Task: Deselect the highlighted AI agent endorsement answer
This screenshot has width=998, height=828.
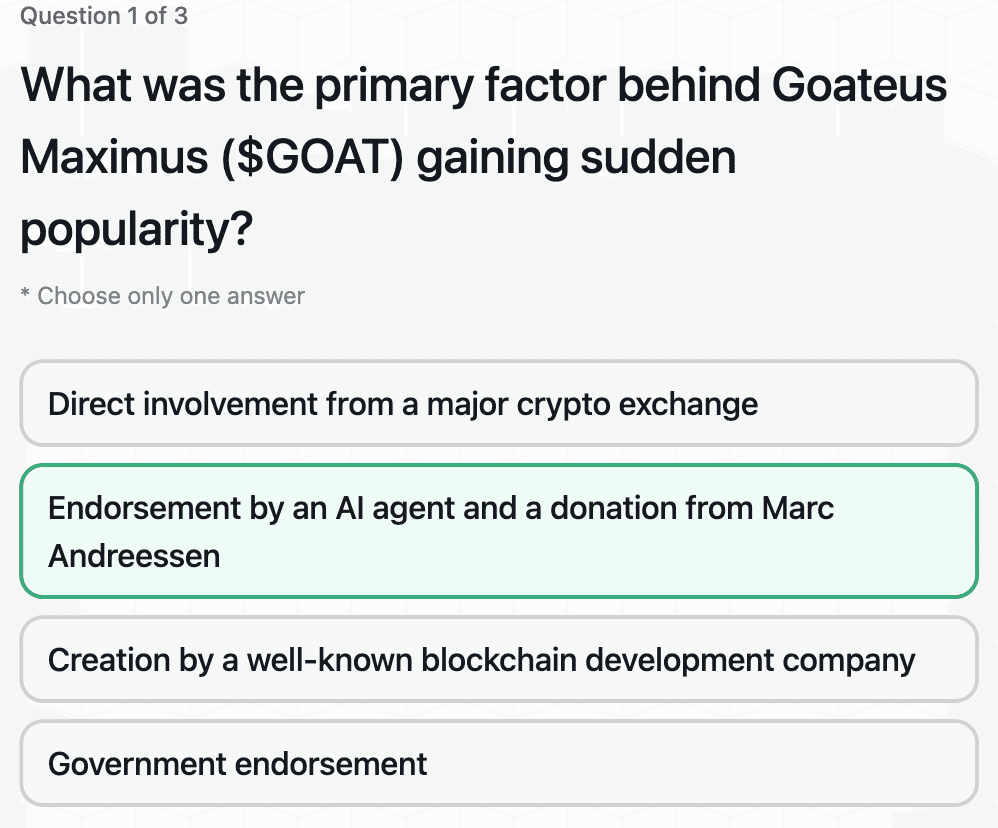Action: click(499, 530)
